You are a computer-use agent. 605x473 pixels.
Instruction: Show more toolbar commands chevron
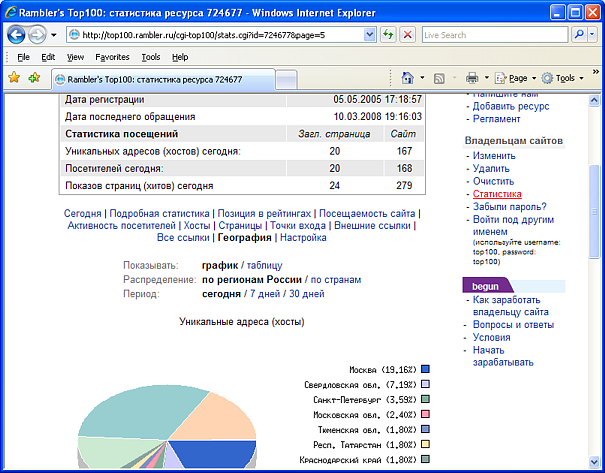[x=596, y=72]
